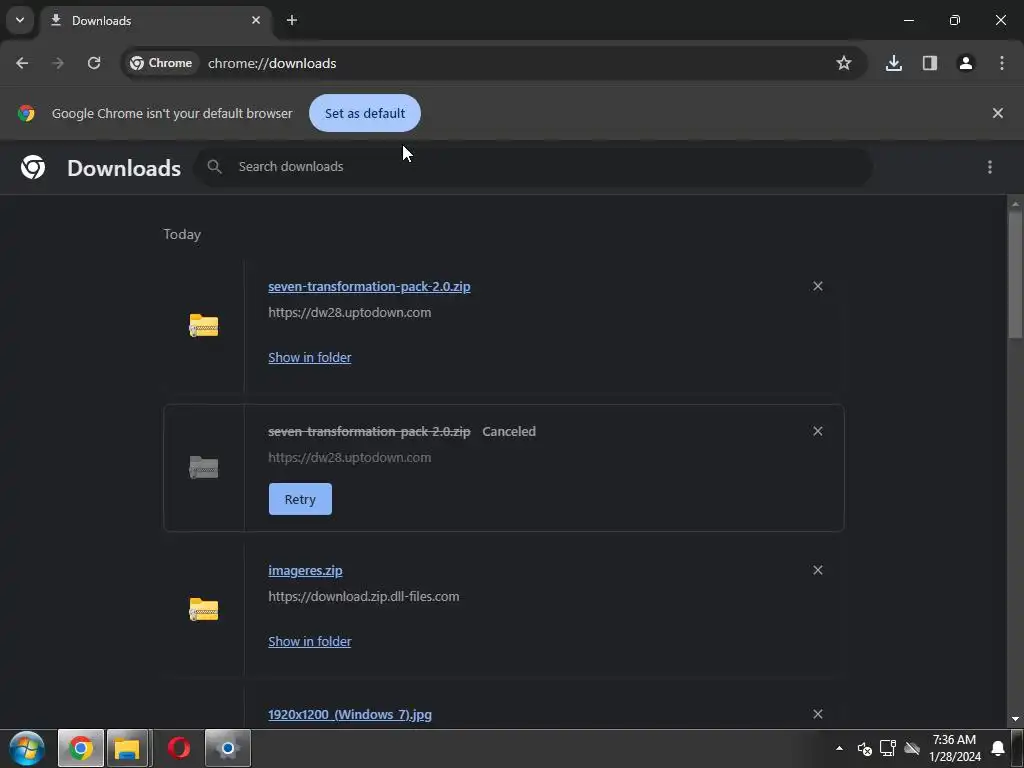
Task: Remove imageres.zip from the list
Action: coord(818,570)
